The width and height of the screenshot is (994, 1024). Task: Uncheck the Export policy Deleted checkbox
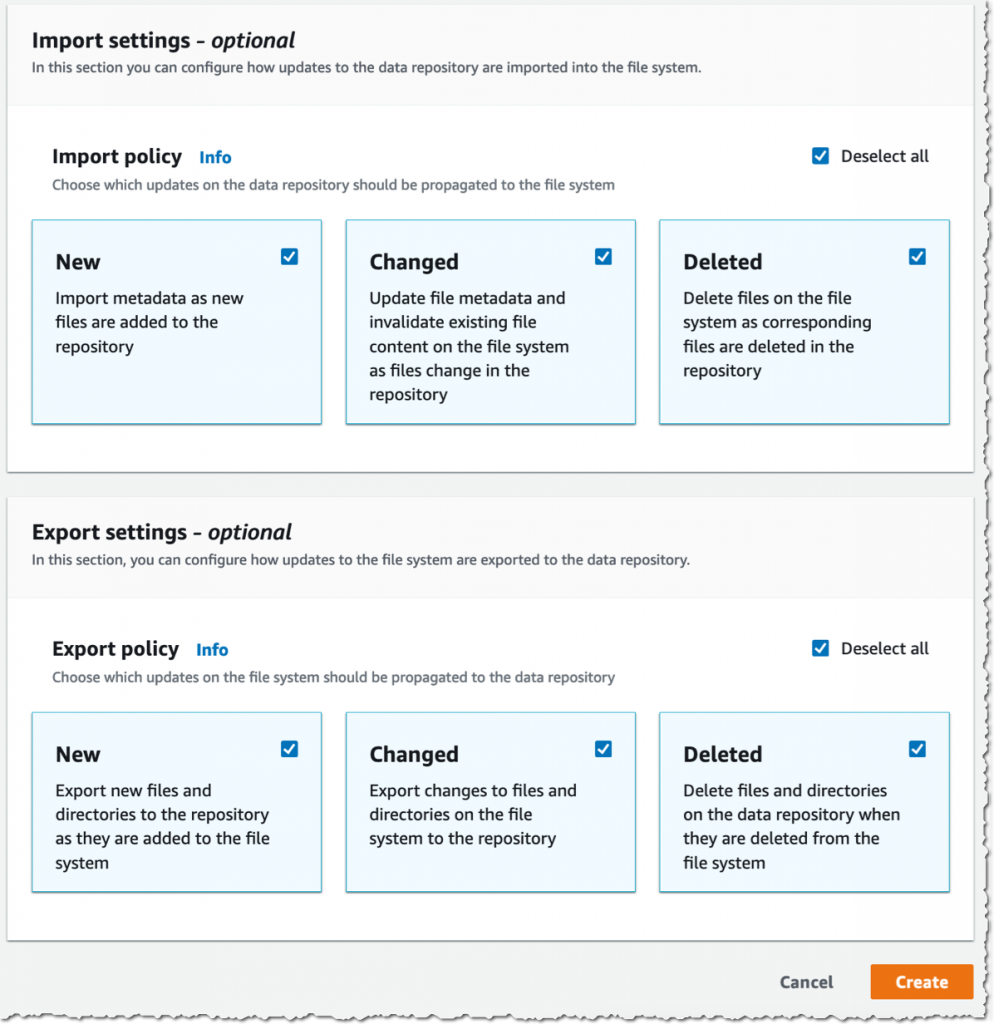pos(917,749)
